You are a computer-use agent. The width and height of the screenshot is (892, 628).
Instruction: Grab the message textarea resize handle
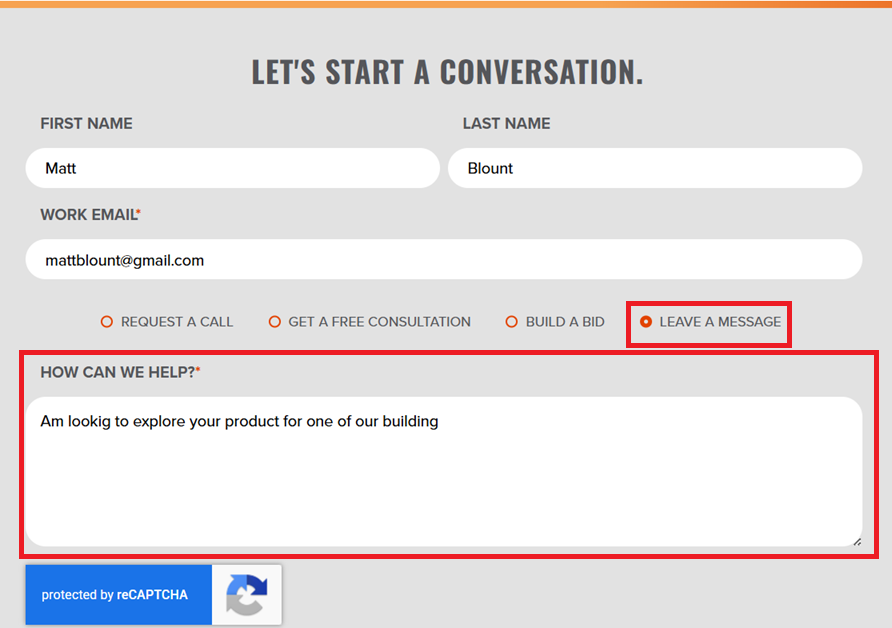857,542
